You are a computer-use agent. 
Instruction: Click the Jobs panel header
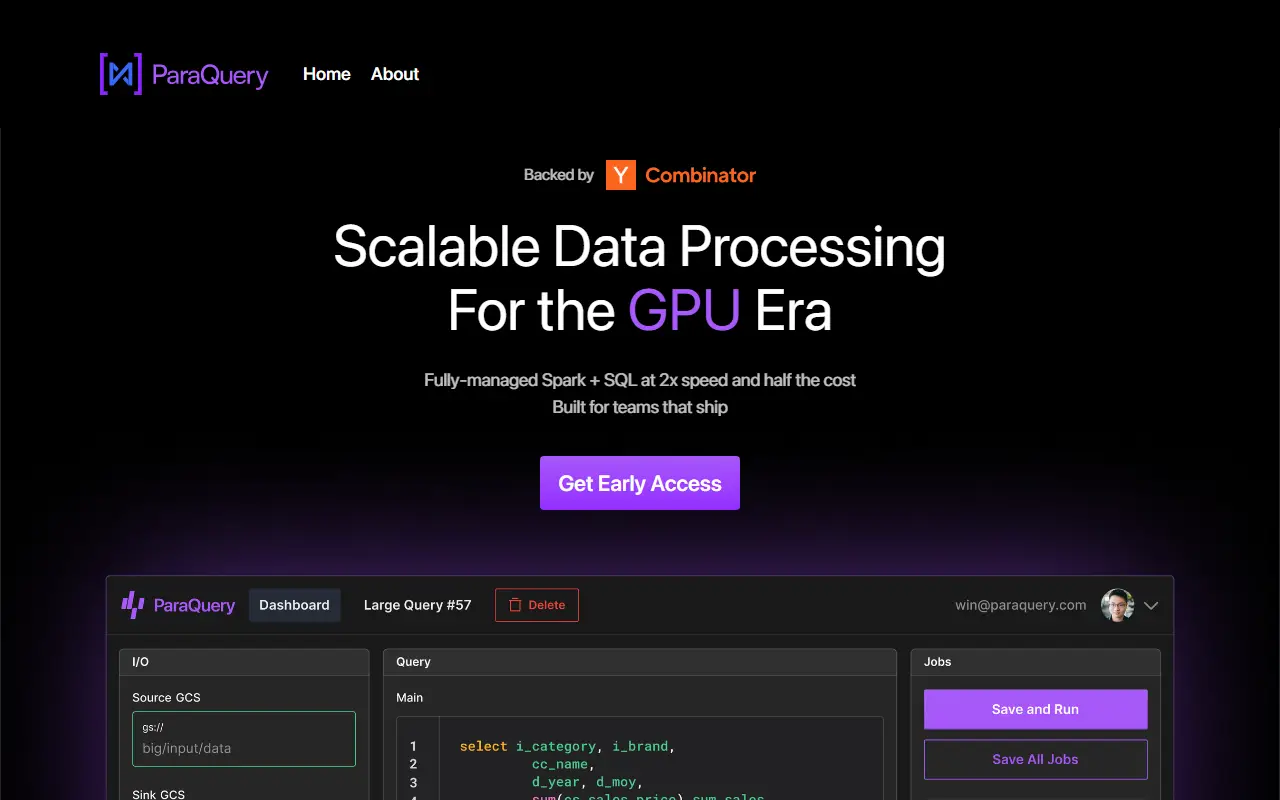(x=1035, y=662)
